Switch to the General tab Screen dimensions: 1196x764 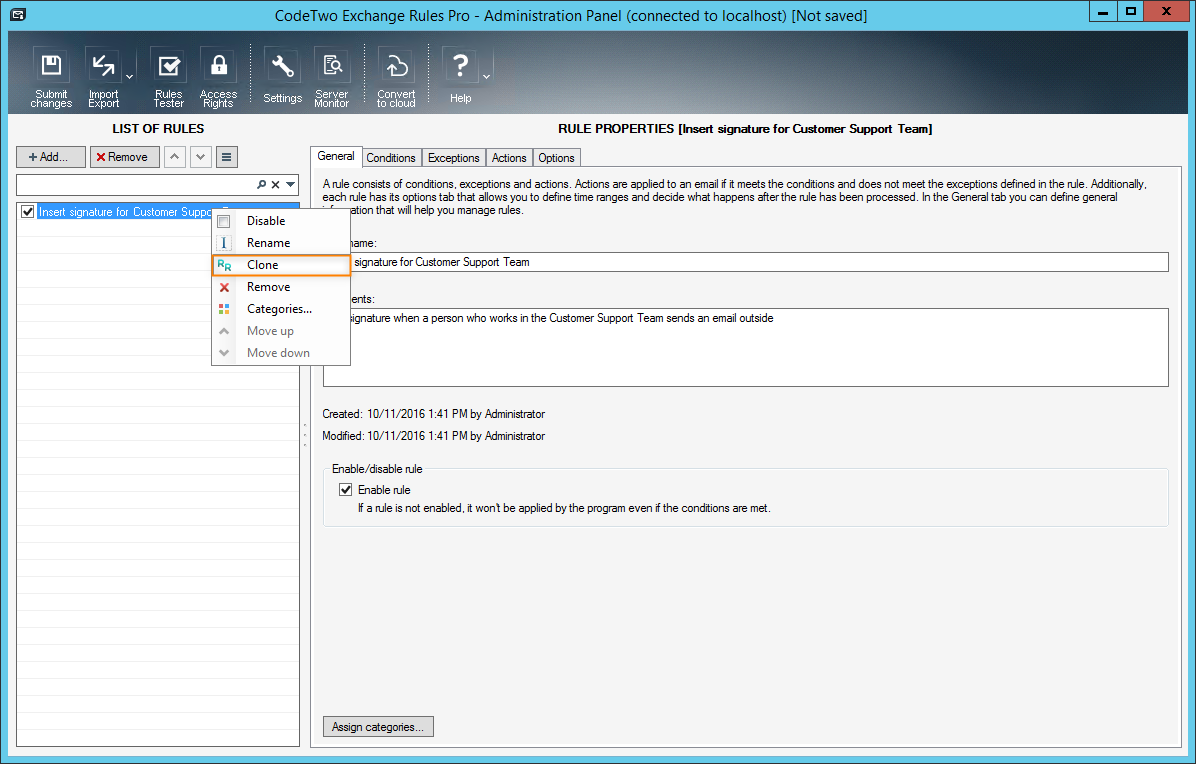pos(336,156)
